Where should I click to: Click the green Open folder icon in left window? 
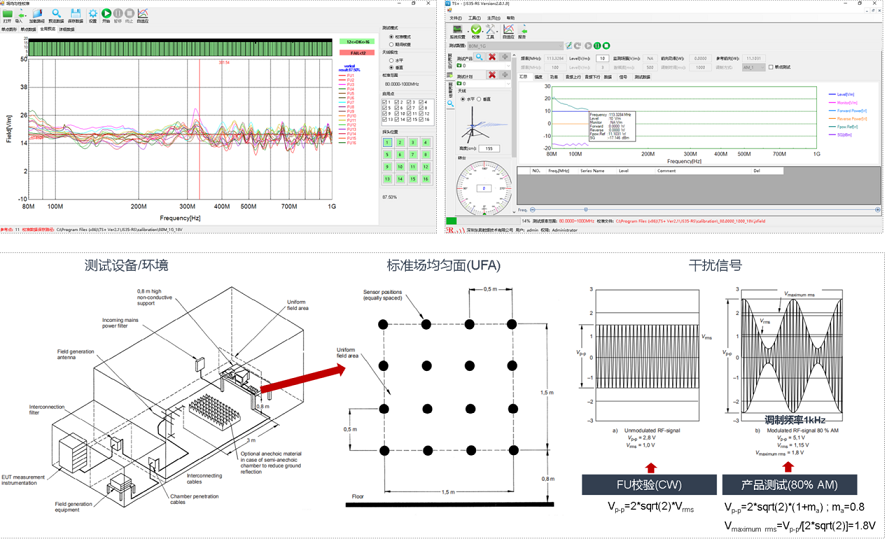(x=7, y=13)
